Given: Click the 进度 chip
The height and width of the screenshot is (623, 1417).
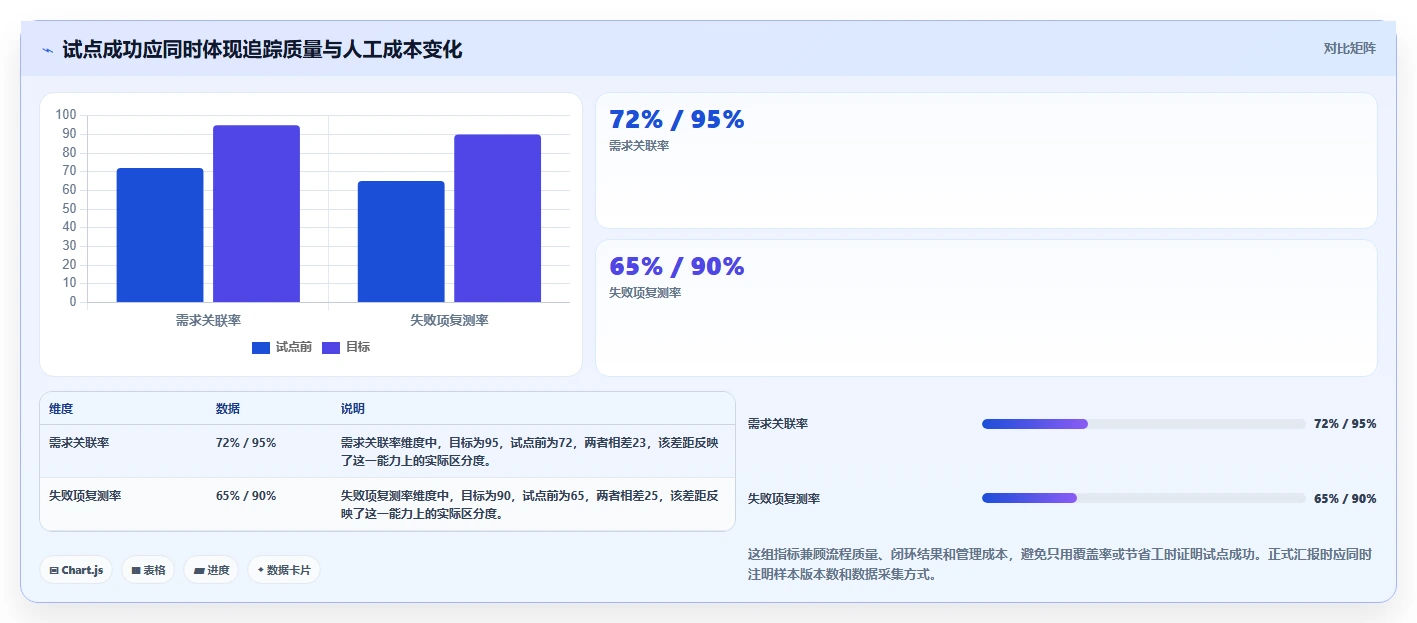Looking at the screenshot, I should (x=211, y=570).
